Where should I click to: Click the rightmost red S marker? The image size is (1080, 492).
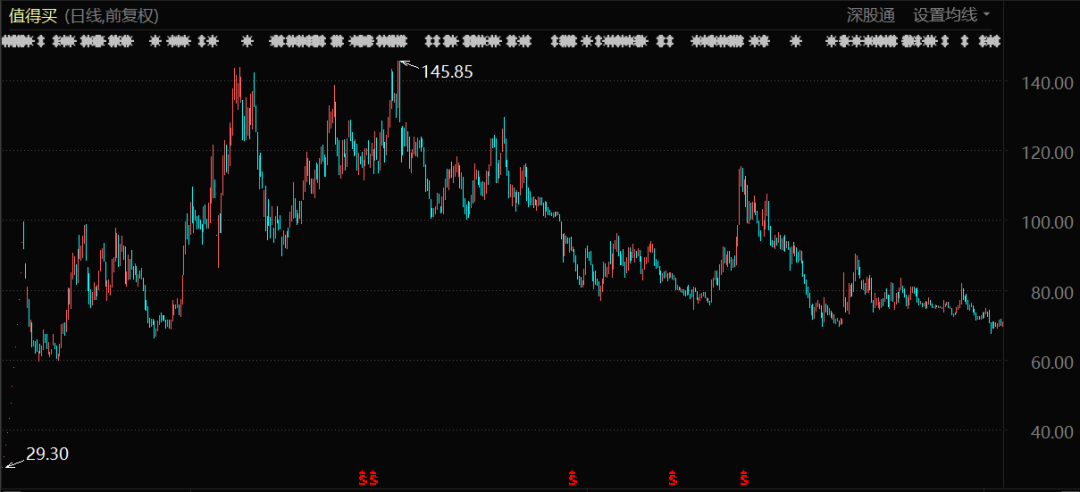744,478
